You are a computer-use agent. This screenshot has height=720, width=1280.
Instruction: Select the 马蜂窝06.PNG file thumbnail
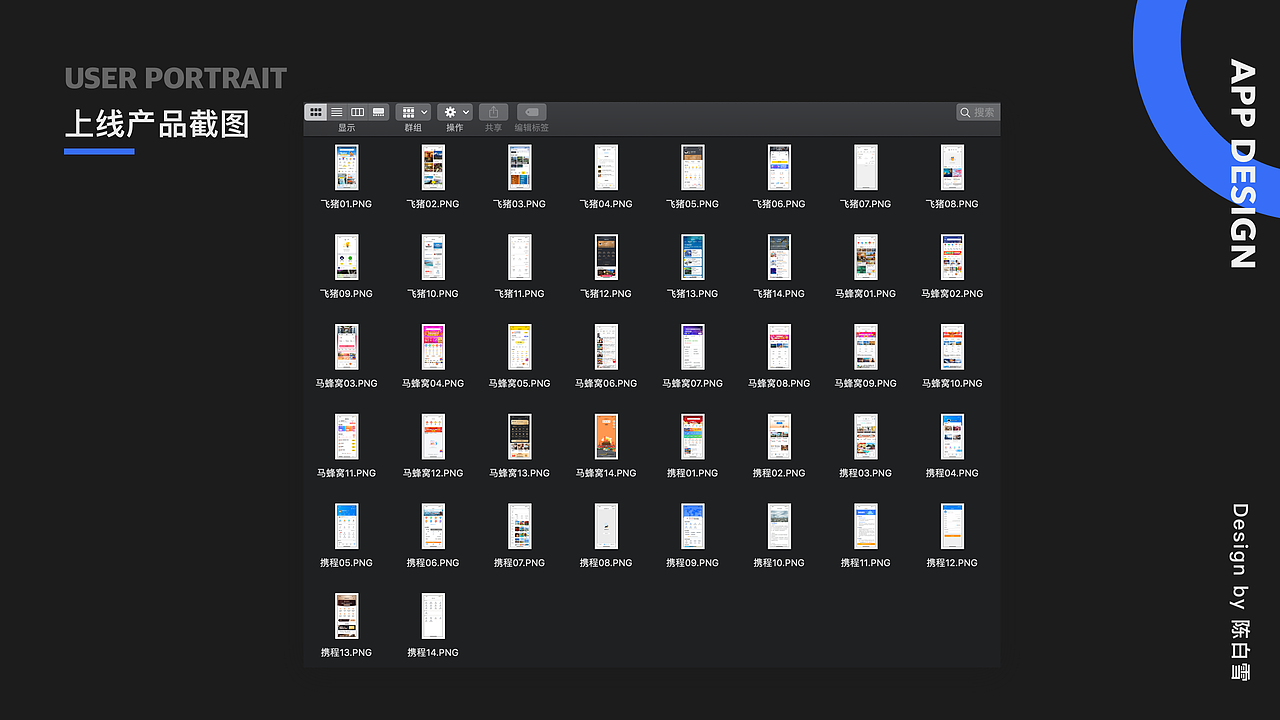tap(606, 347)
